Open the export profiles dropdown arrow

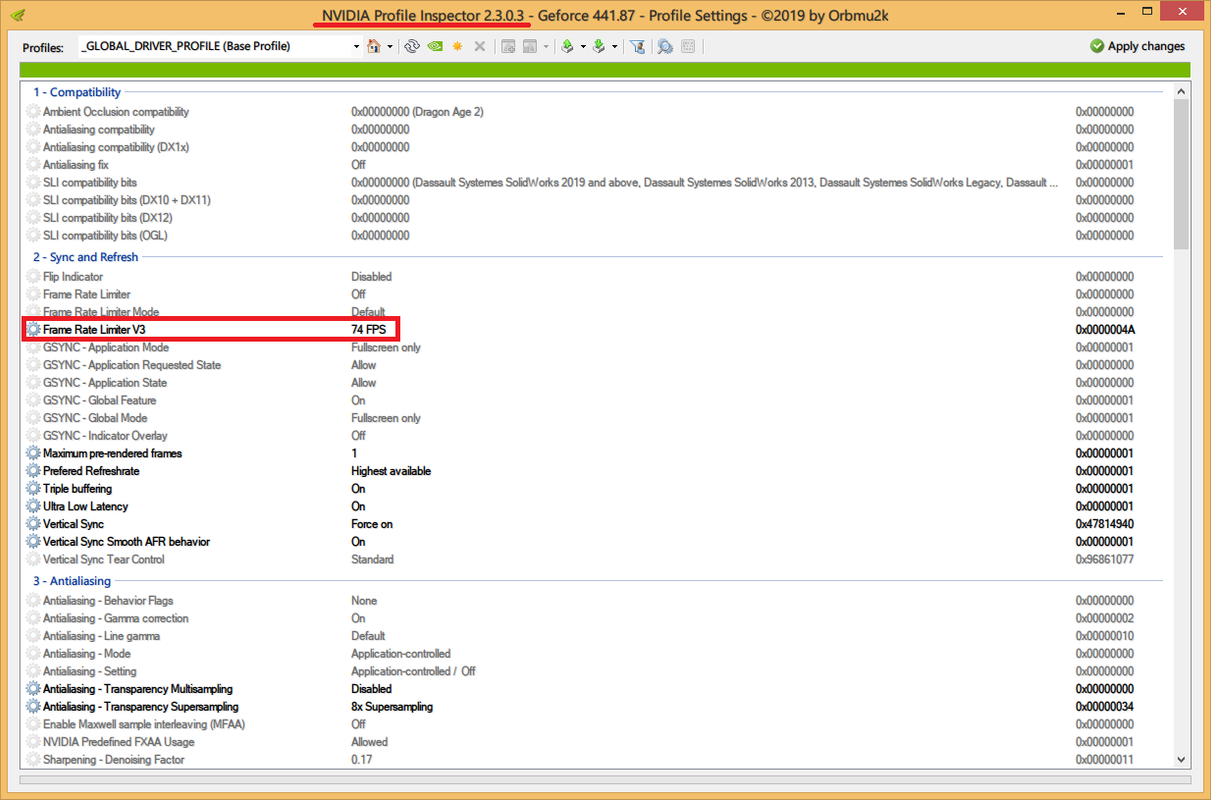pyautogui.click(x=583, y=46)
